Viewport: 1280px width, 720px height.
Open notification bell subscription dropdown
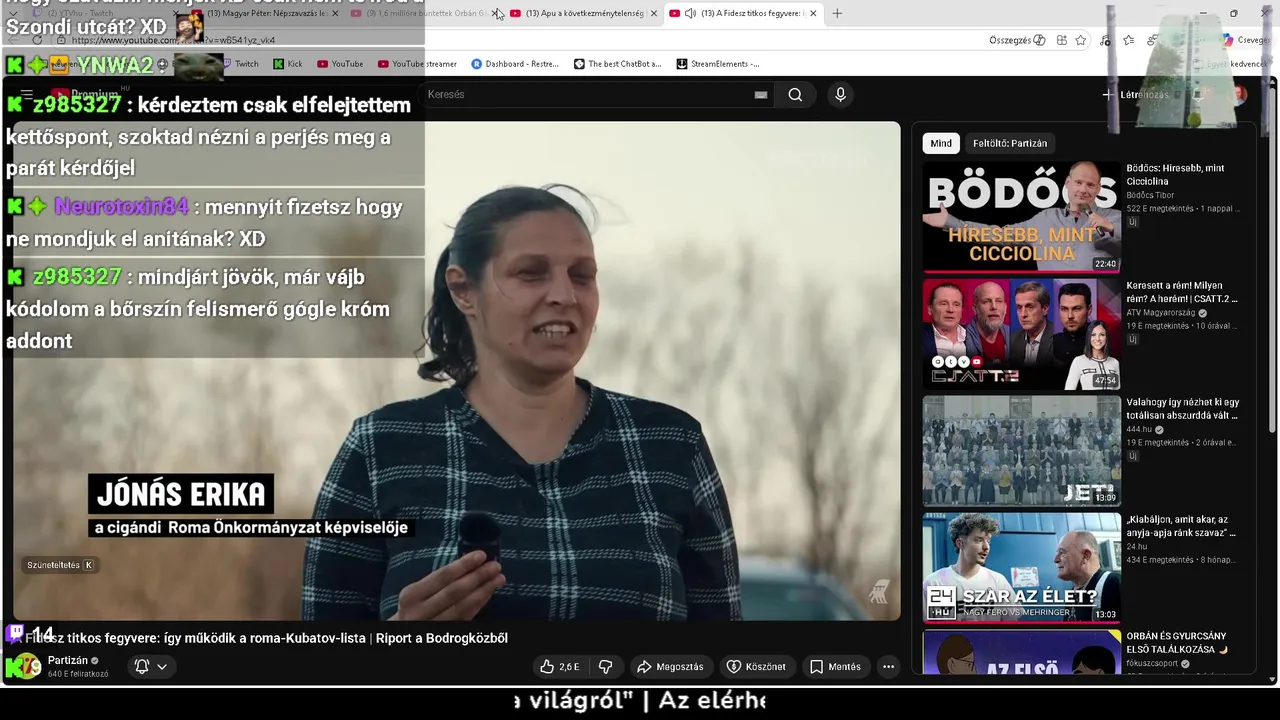(150, 666)
